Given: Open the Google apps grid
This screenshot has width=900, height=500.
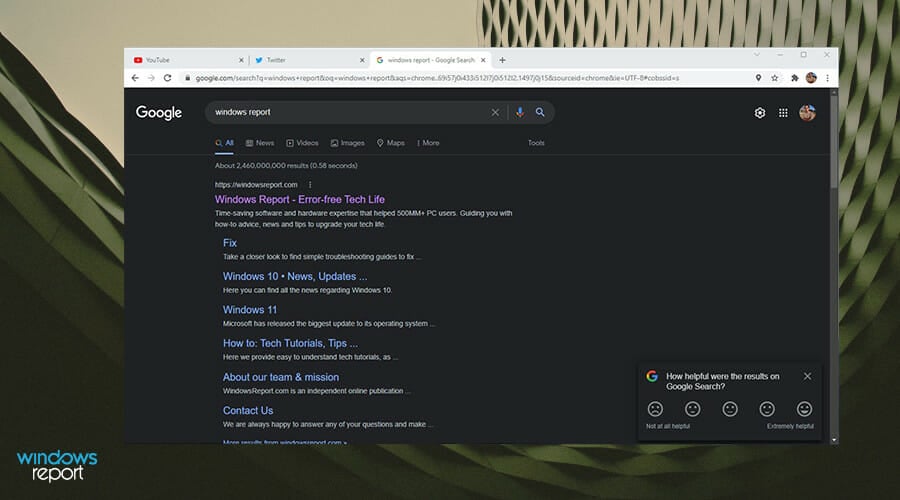Looking at the screenshot, I should [x=783, y=113].
